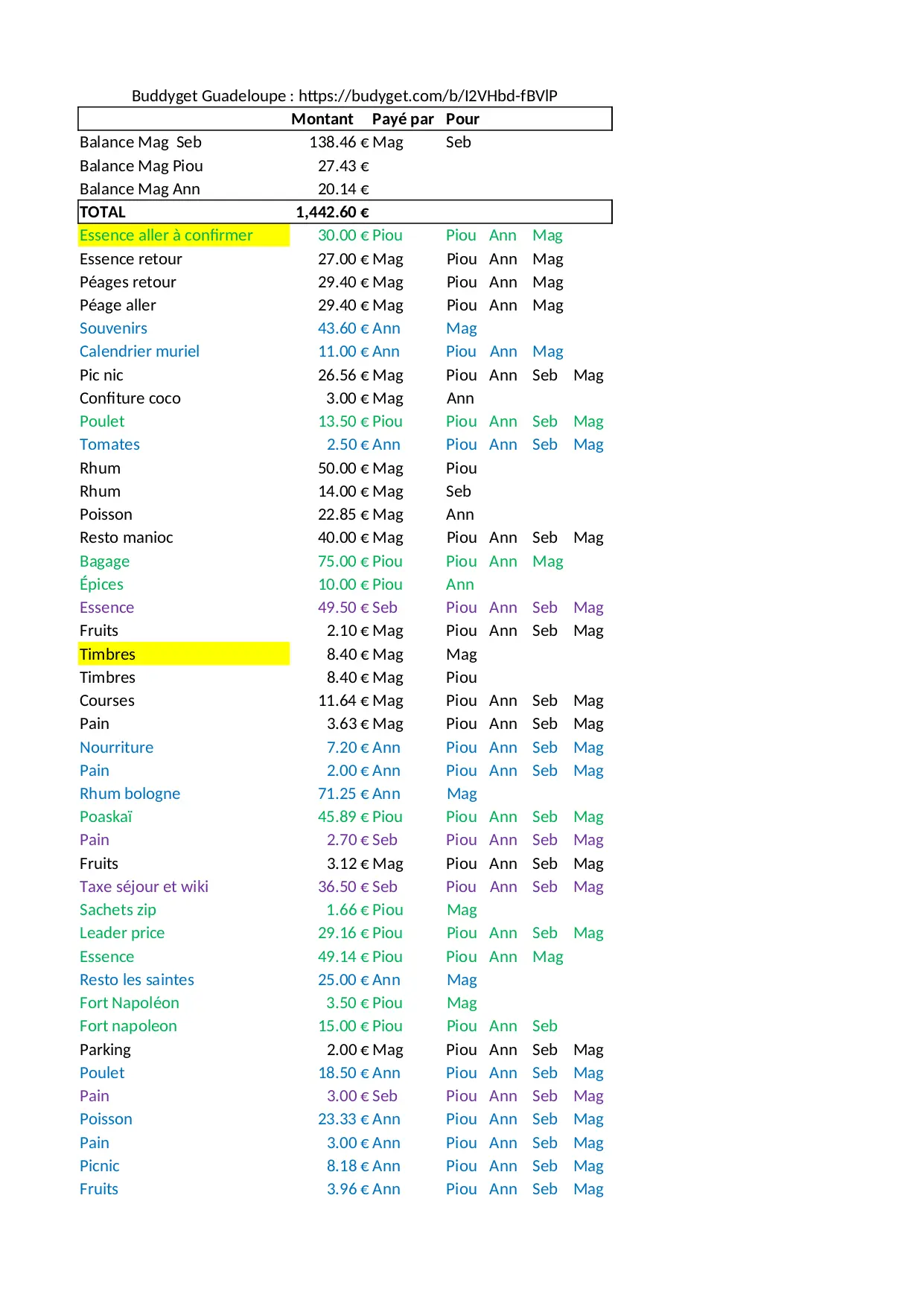The height and width of the screenshot is (1306, 924).
Task: Select the Balance Mag Piou row label
Action: coord(141,166)
